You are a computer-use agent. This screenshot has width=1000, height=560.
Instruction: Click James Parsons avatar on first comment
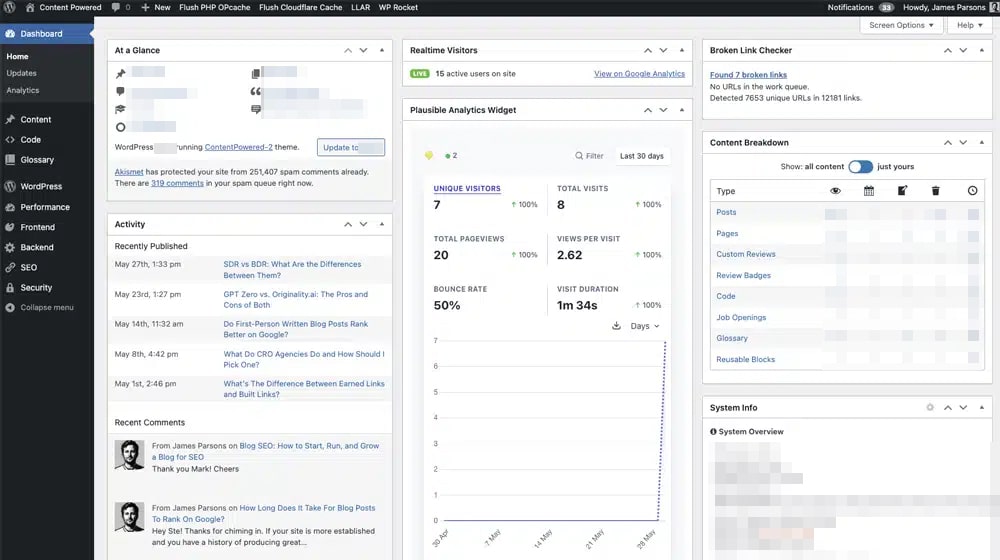click(129, 455)
